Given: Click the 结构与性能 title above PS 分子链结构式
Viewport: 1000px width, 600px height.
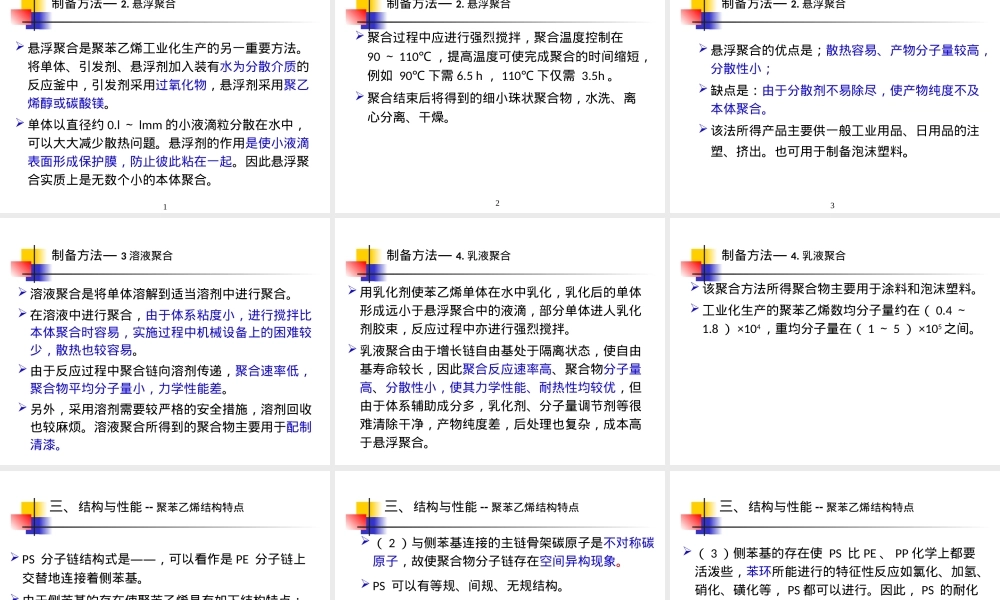Looking at the screenshot, I should (x=147, y=507).
